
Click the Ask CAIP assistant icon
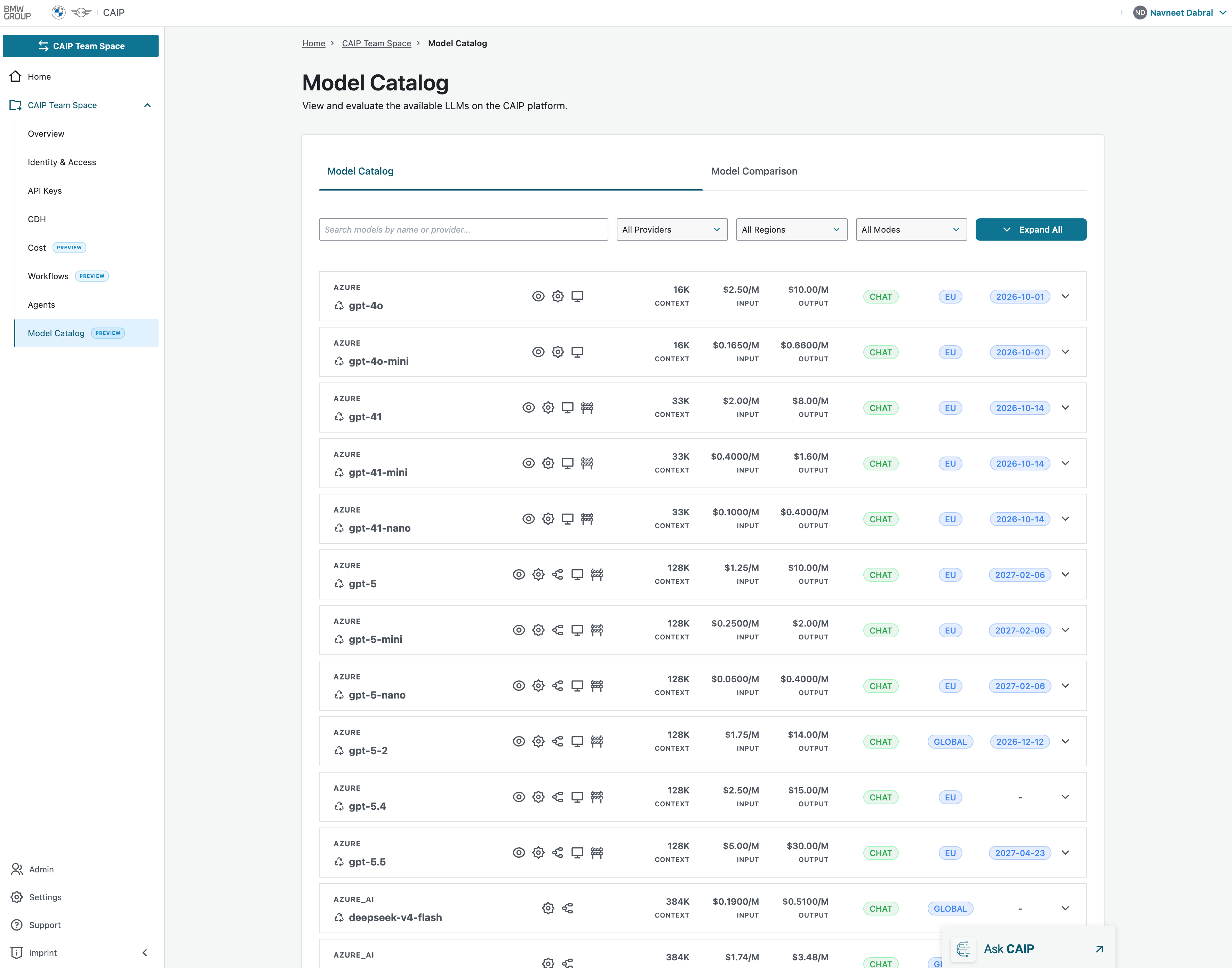pyautogui.click(x=963, y=949)
